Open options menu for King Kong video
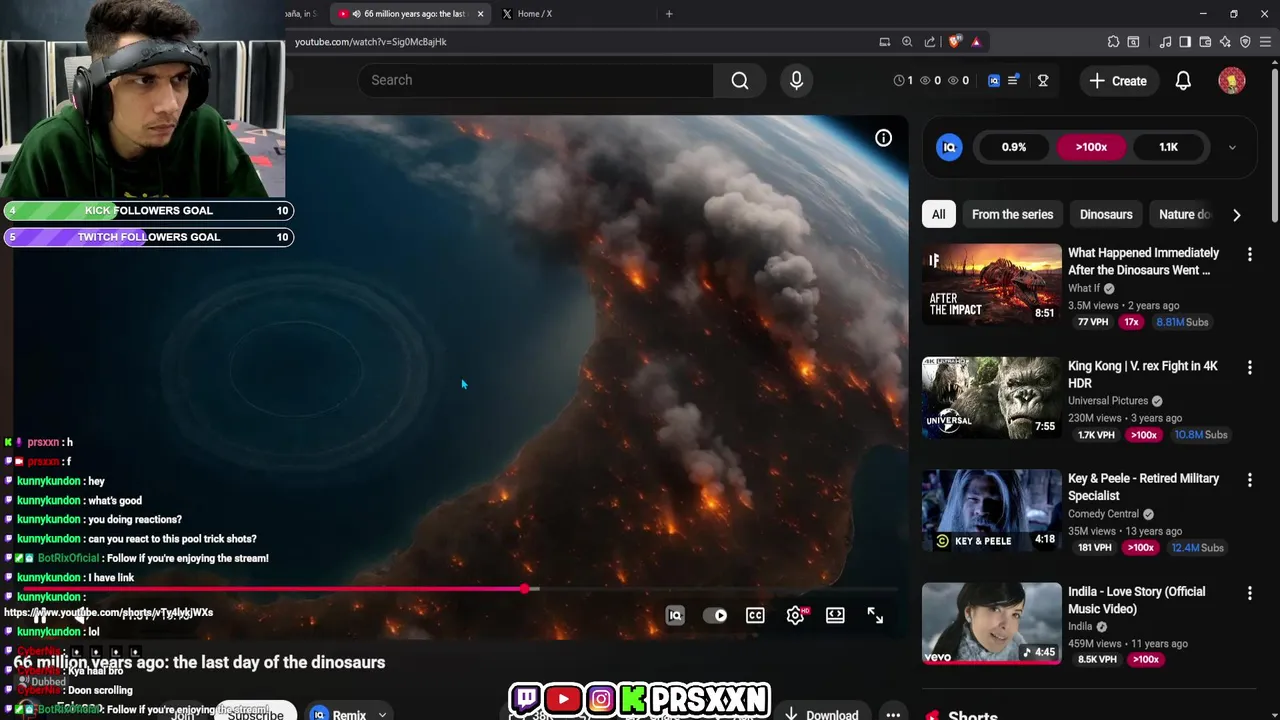Screen dimensions: 1280x720 (1249, 368)
